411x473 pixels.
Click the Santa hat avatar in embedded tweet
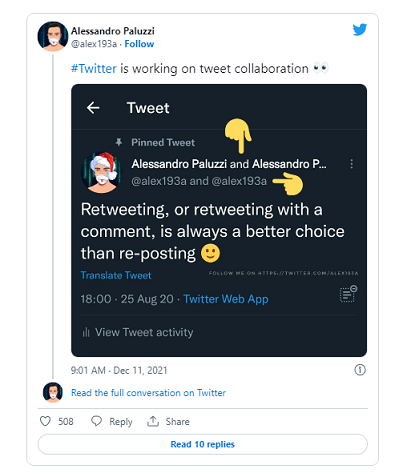click(x=102, y=173)
